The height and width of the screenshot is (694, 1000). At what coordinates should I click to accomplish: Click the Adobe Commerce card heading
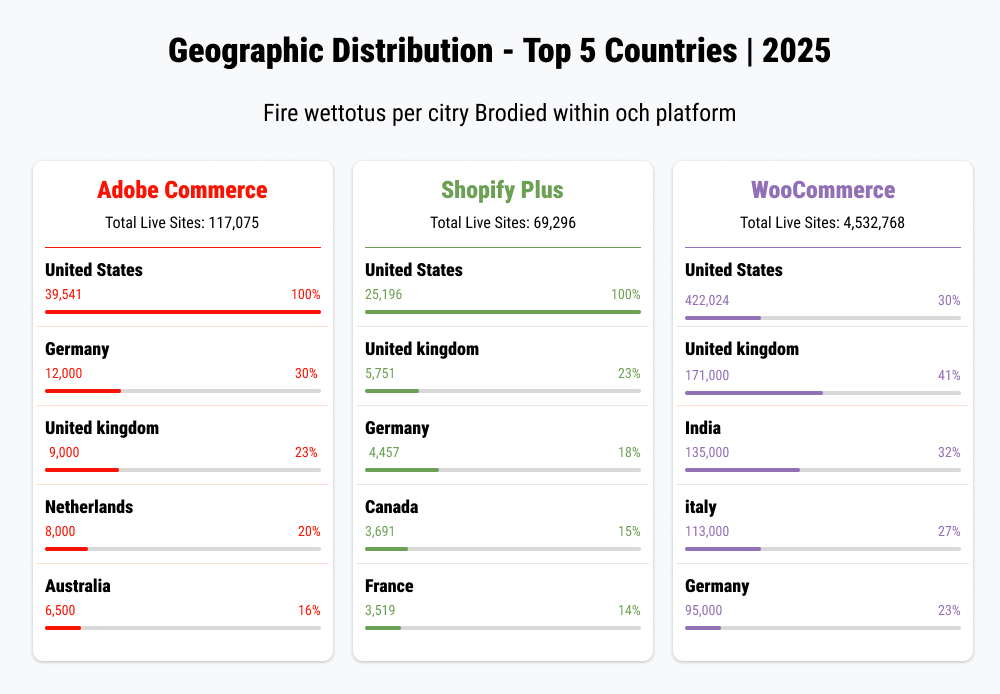tap(182, 190)
